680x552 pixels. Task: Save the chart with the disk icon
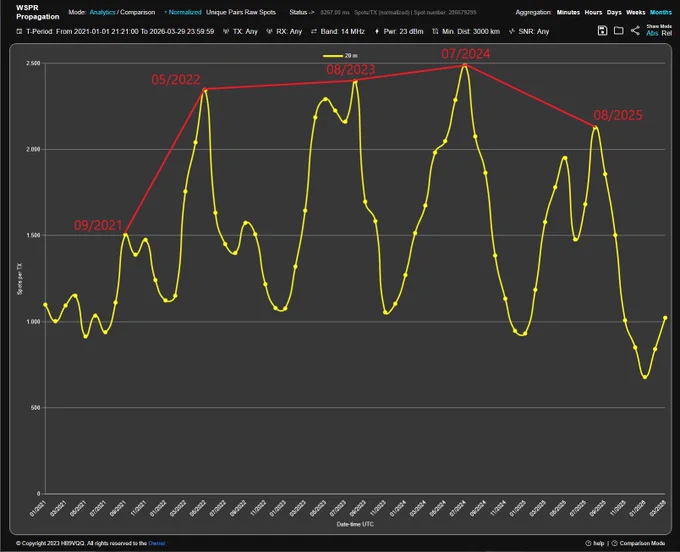(x=602, y=31)
